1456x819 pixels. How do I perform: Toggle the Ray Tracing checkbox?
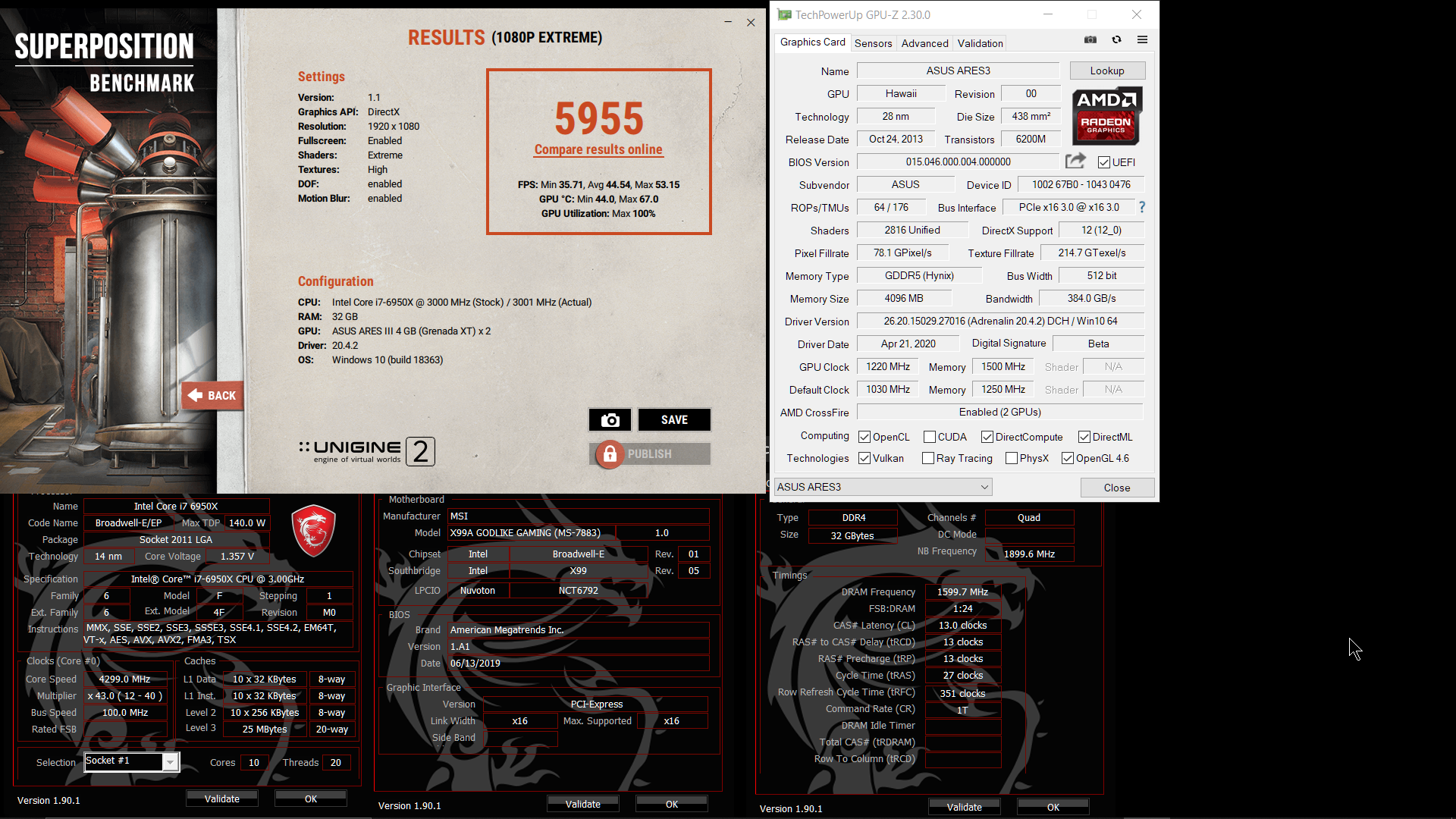tap(928, 458)
